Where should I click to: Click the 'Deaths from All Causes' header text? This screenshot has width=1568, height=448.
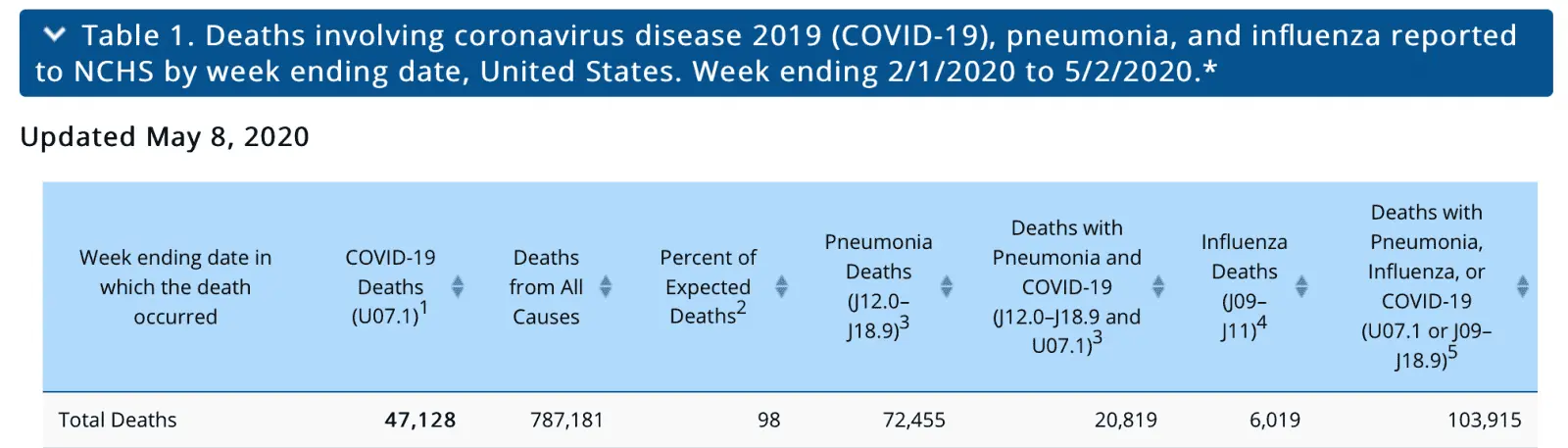pos(546,286)
